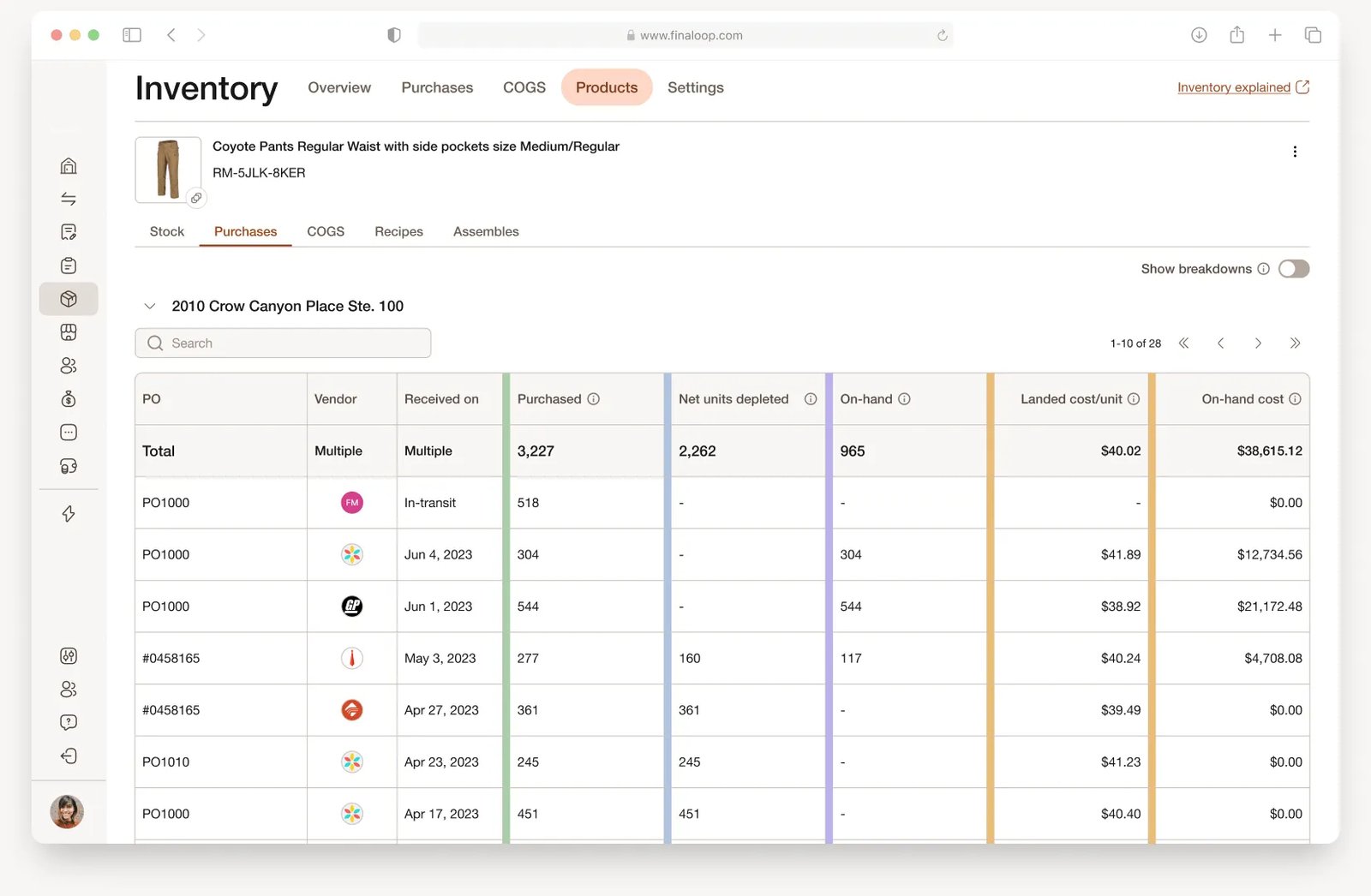Click the Coyote Pants product thumbnail
Screen dimensions: 1371x896
point(168,169)
